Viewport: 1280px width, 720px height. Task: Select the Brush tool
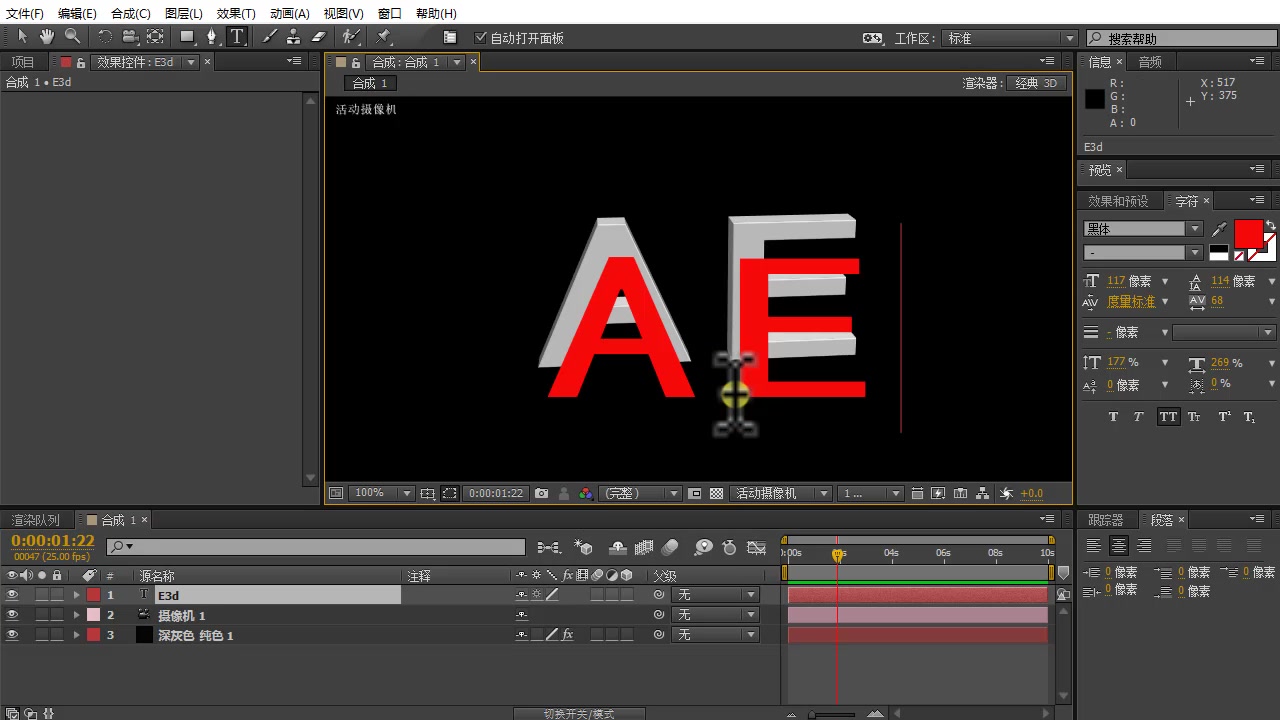click(269, 37)
